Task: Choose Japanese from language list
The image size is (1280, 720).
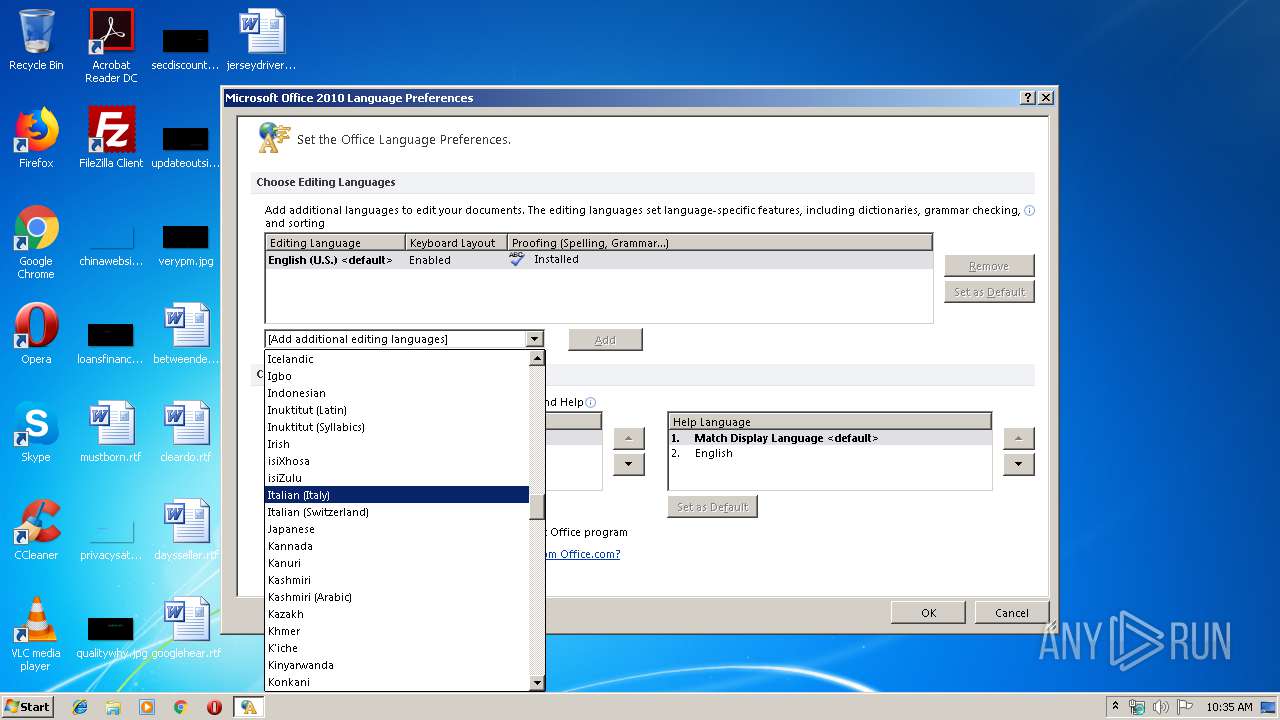Action: coord(397,529)
